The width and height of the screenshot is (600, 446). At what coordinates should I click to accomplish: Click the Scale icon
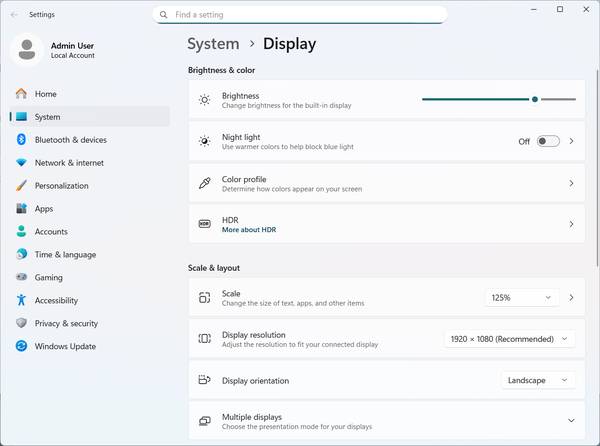(205, 298)
